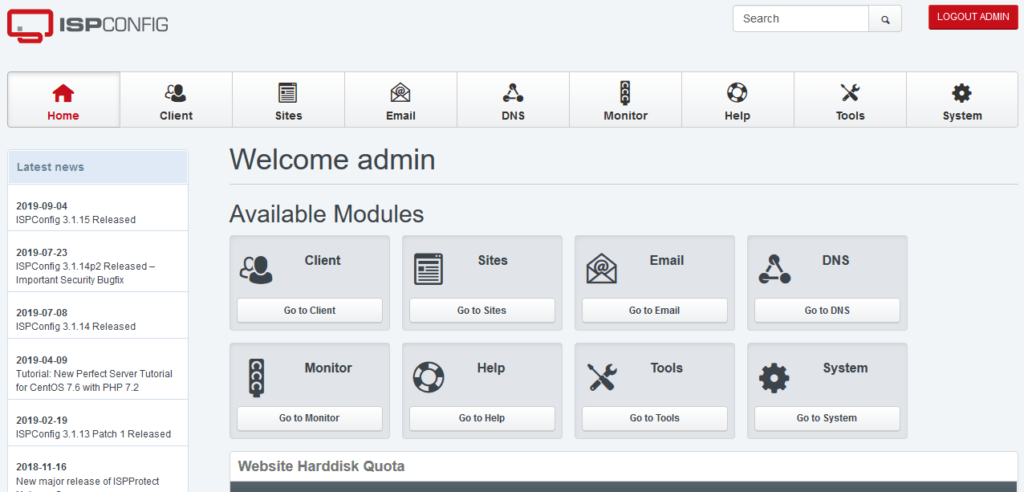Open news about ISPProtect major release
This screenshot has height=492, width=1024.
pyautogui.click(x=88, y=482)
